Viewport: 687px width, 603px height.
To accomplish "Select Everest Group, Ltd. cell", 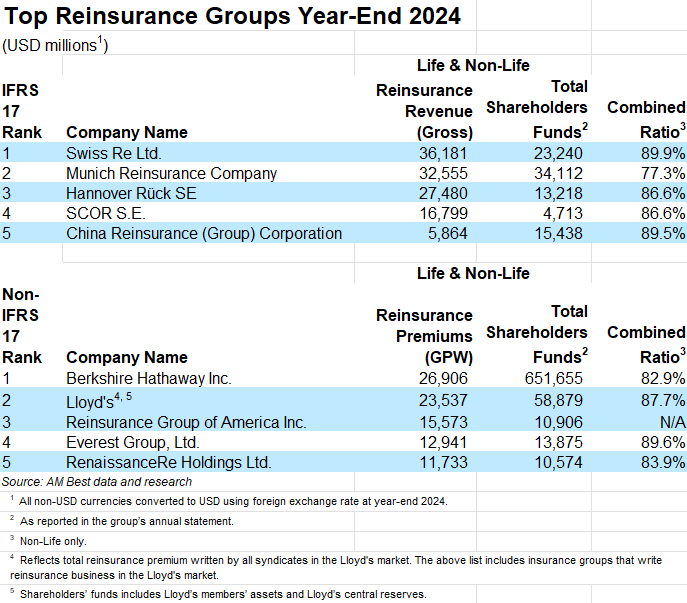I will point(133,443).
